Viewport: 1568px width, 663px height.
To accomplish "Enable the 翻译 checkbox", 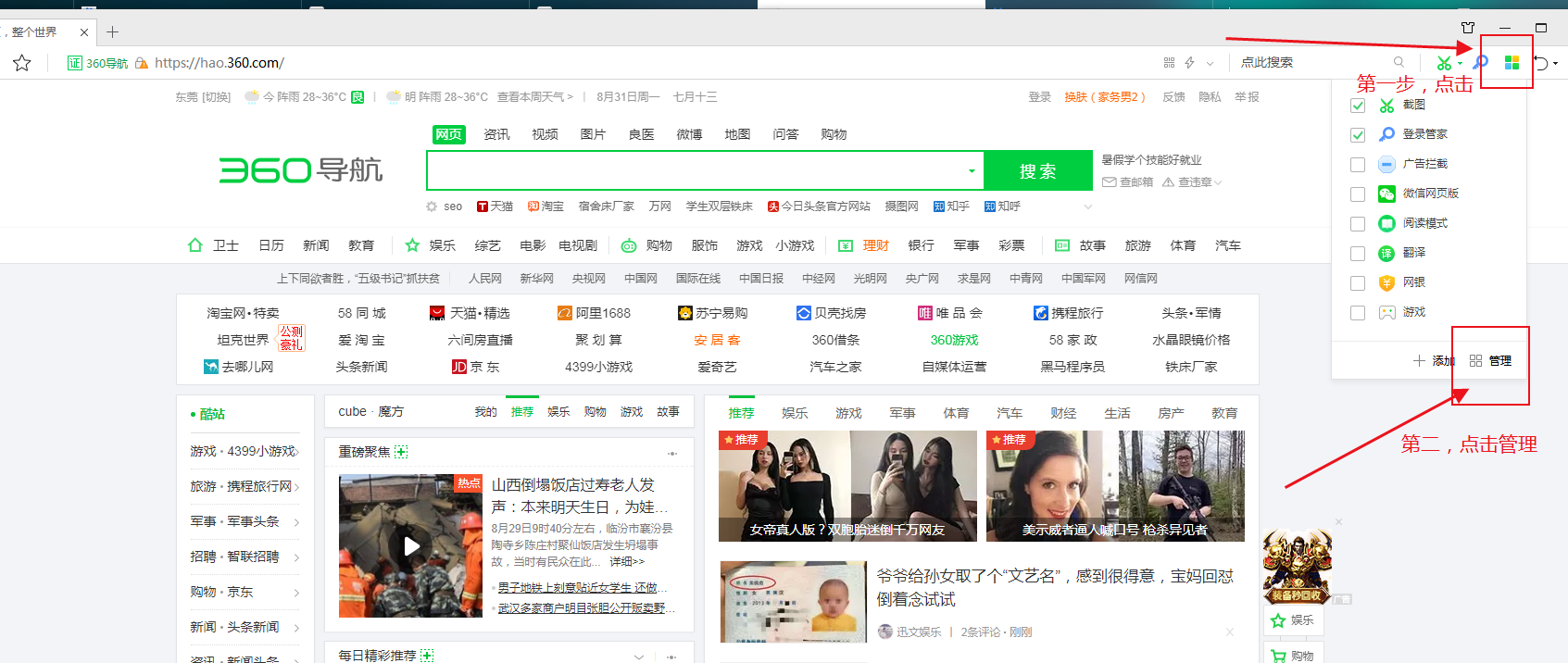I will [1358, 254].
